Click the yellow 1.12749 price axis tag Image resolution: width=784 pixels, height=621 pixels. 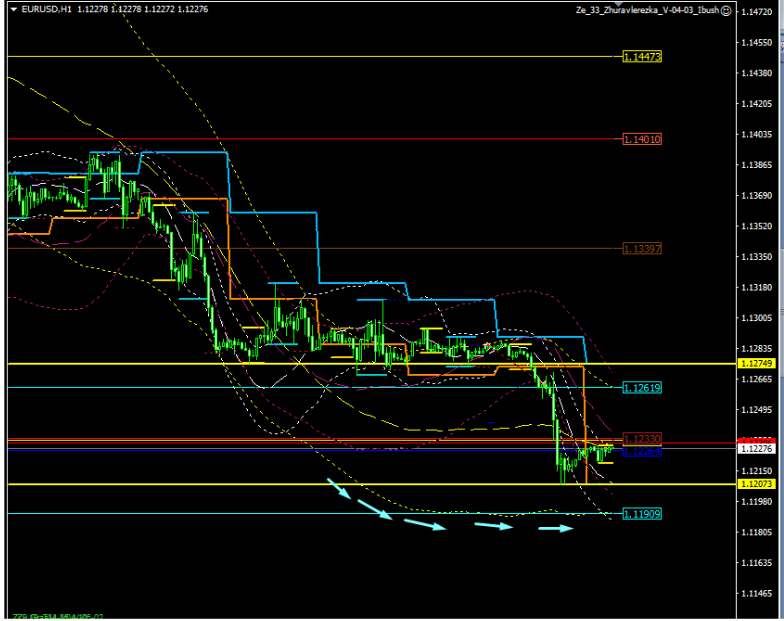755,363
